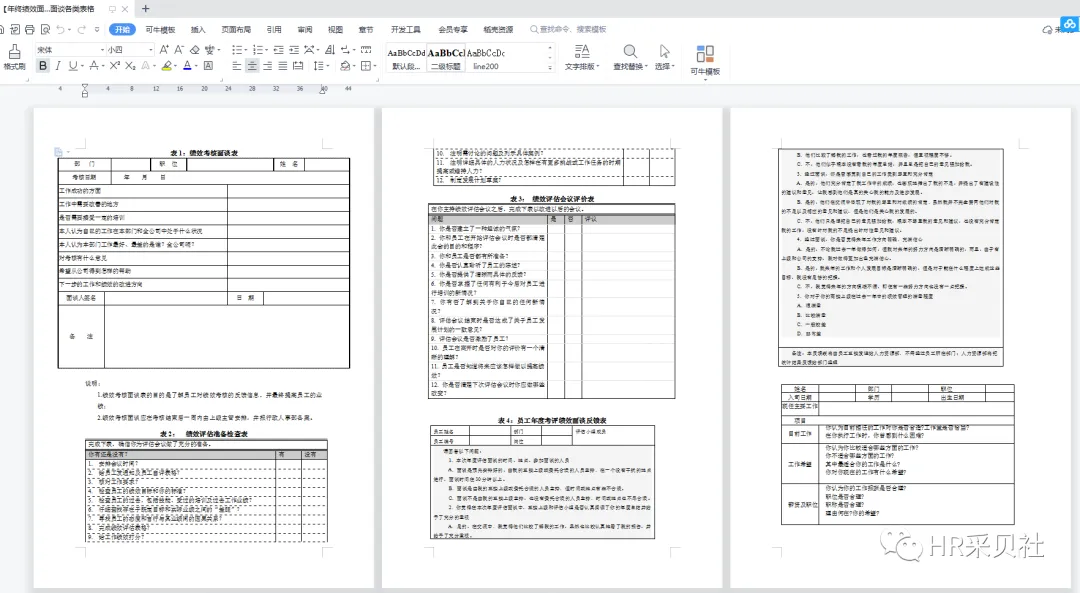Open the 页面布局 Page Layout tab
The width and height of the screenshot is (1080, 593).
tap(236, 30)
